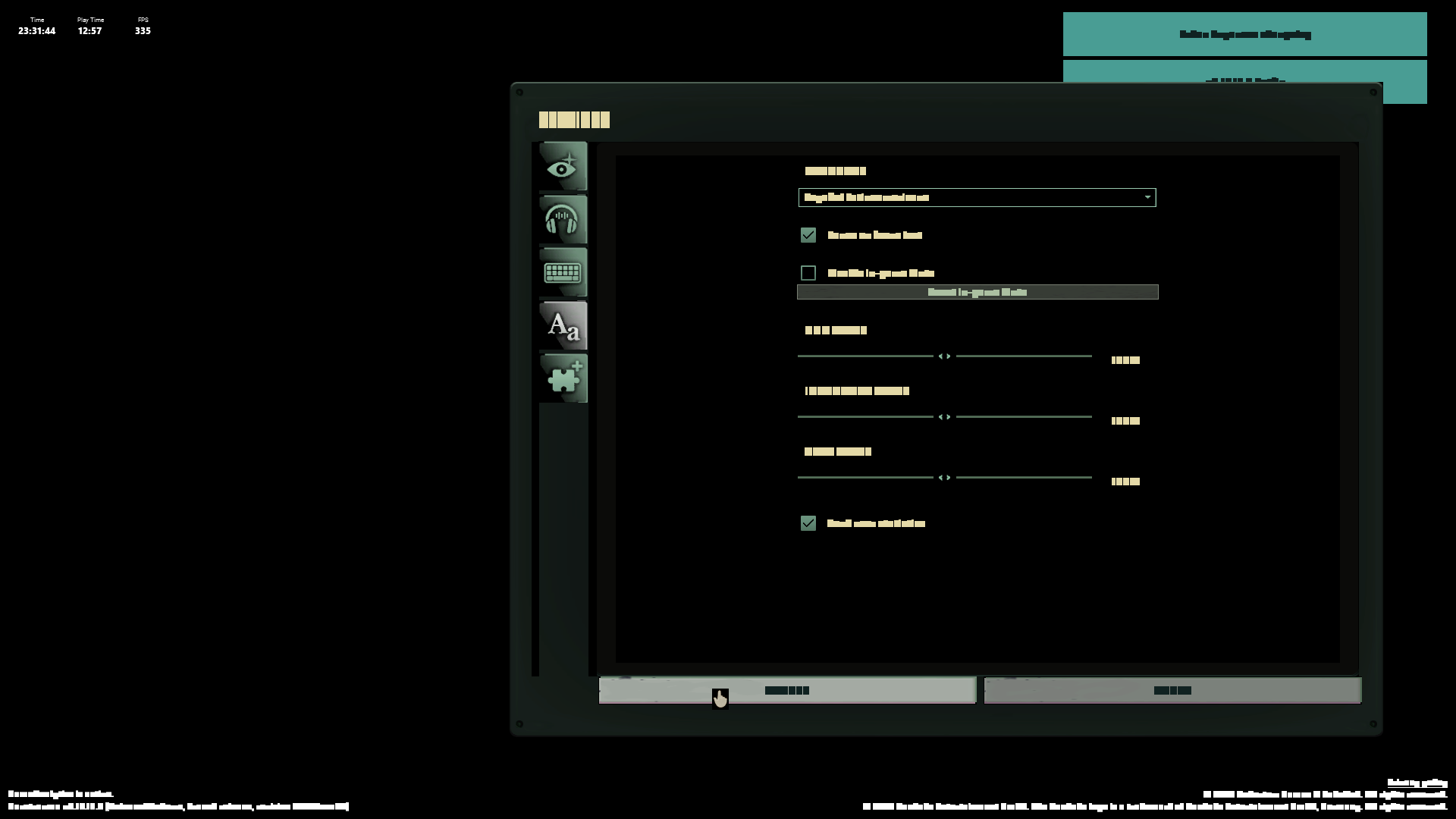Open the Audio tab with the headphones icon
This screenshot has height=819, width=1456.
[x=563, y=220]
